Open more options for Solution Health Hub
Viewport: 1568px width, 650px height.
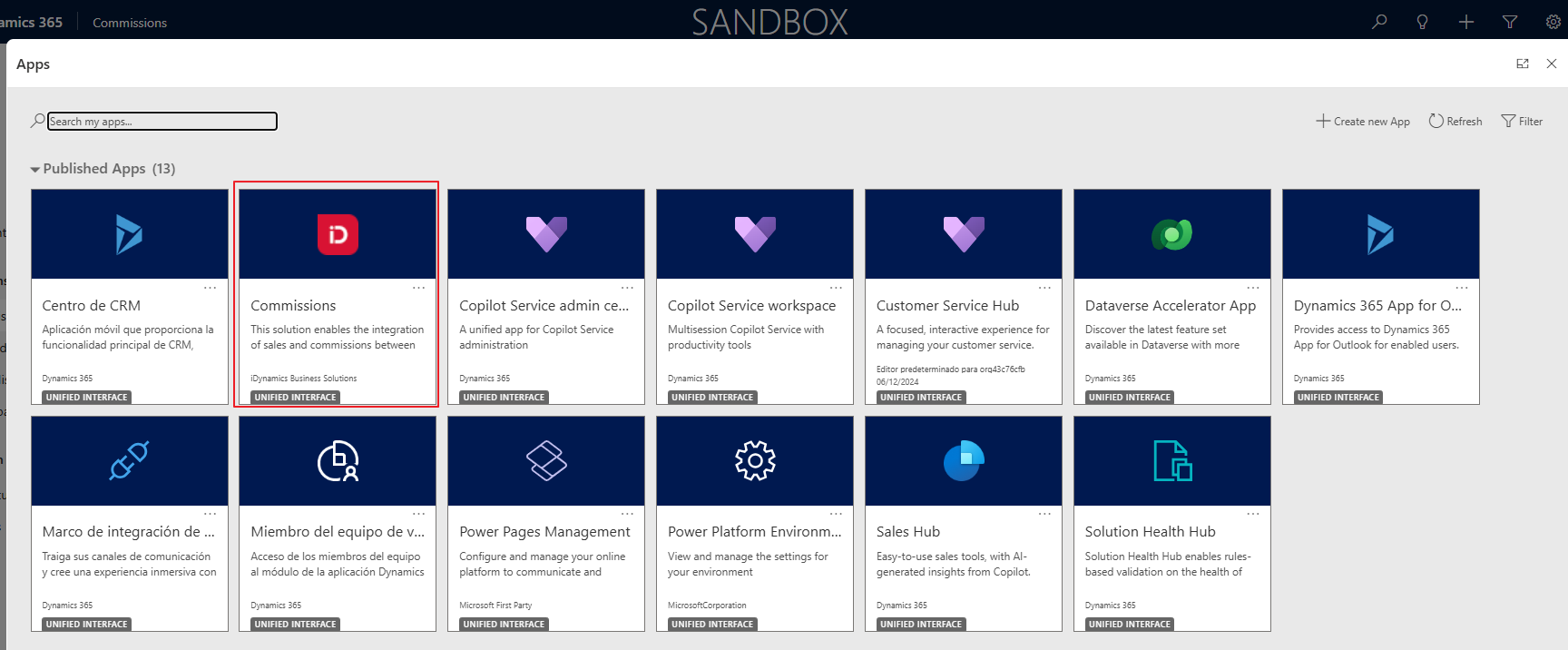tap(1253, 514)
